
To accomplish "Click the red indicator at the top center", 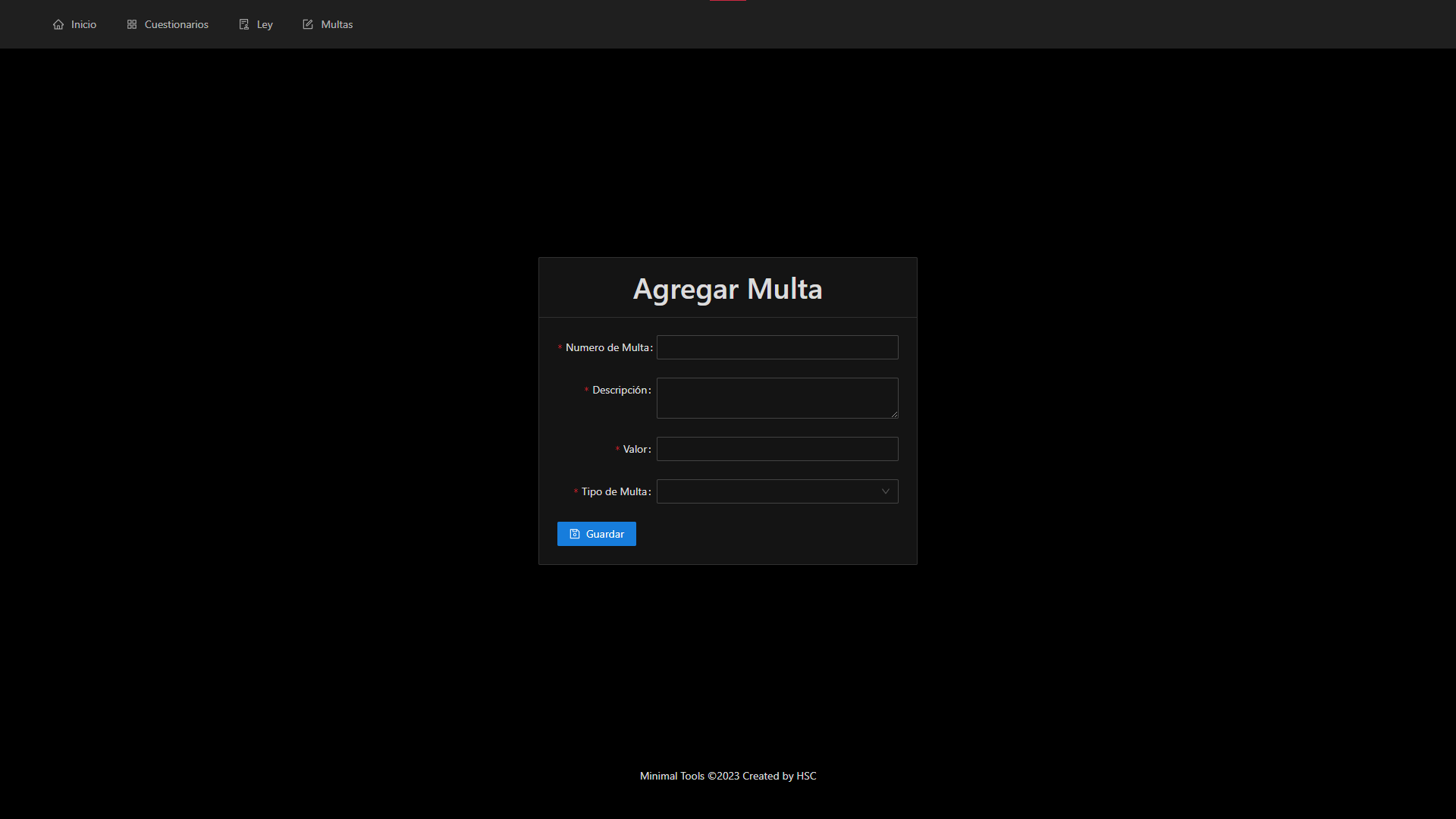I will point(726,1).
